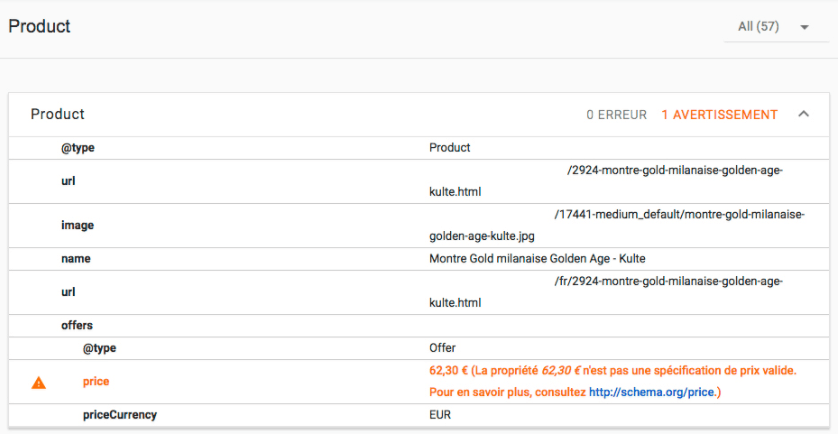Viewport: 838px width, 434px height.
Task: Click the image jpg path value
Action: click(617, 225)
